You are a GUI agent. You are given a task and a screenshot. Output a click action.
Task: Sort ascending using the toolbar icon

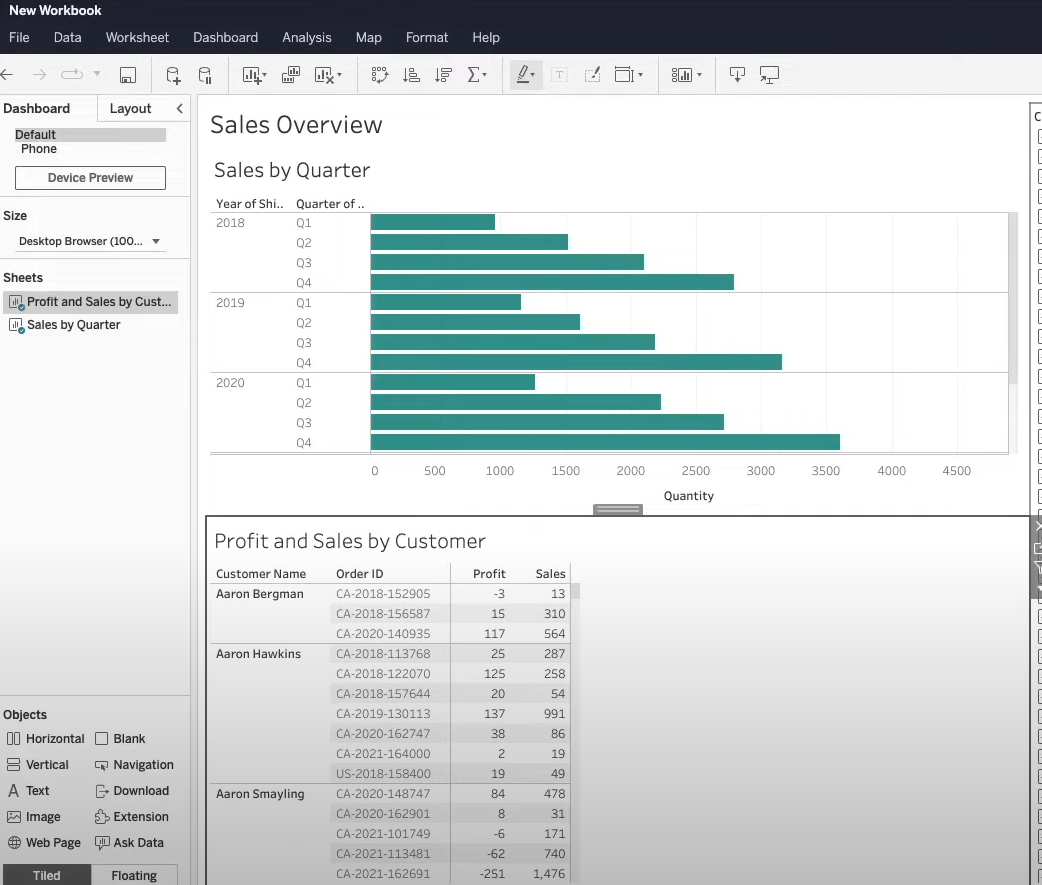(x=411, y=75)
